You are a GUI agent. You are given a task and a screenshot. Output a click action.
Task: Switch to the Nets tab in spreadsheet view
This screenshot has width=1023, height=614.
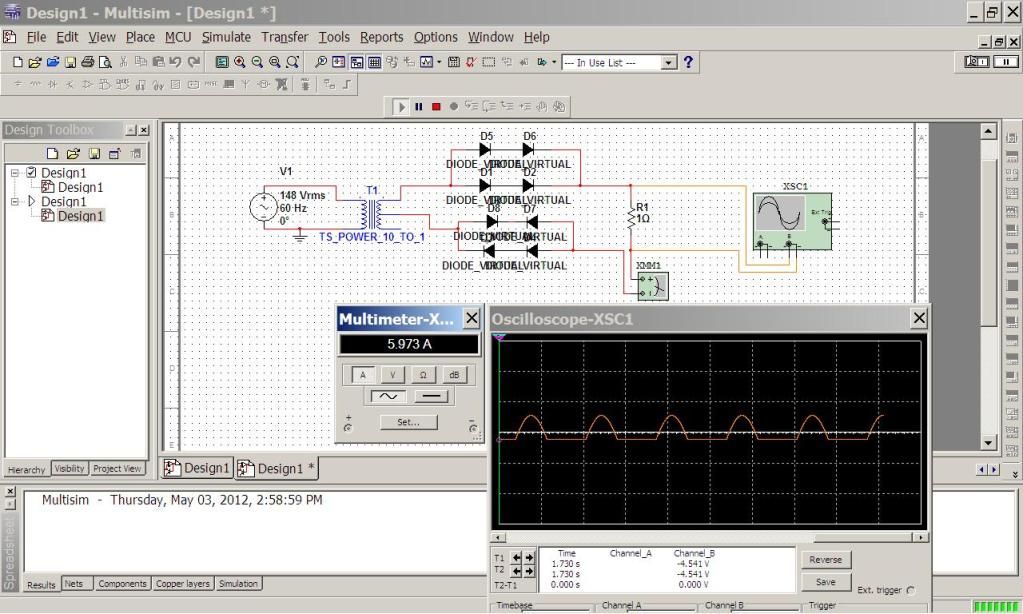pyautogui.click(x=74, y=584)
